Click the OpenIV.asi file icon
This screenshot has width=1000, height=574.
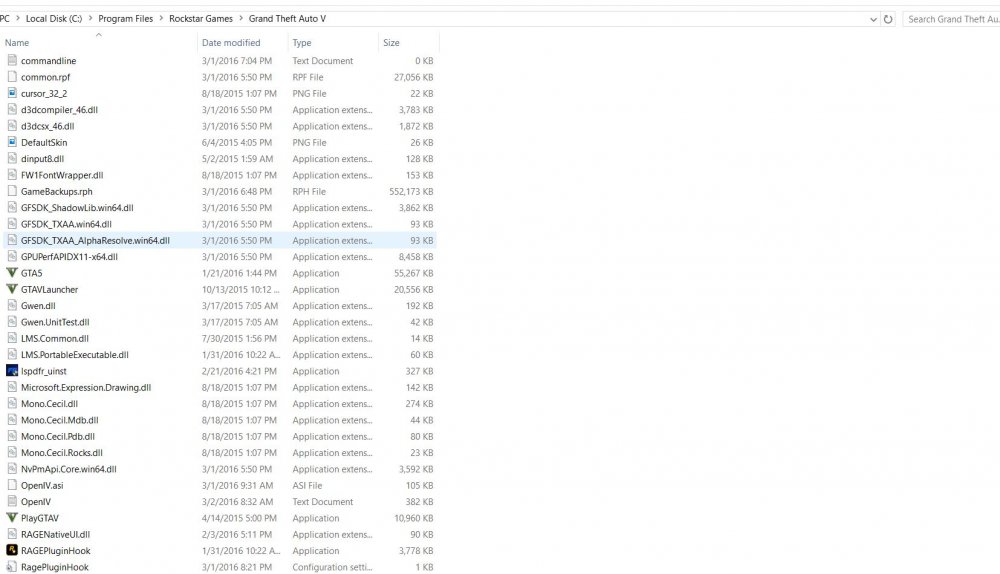[x=11, y=485]
